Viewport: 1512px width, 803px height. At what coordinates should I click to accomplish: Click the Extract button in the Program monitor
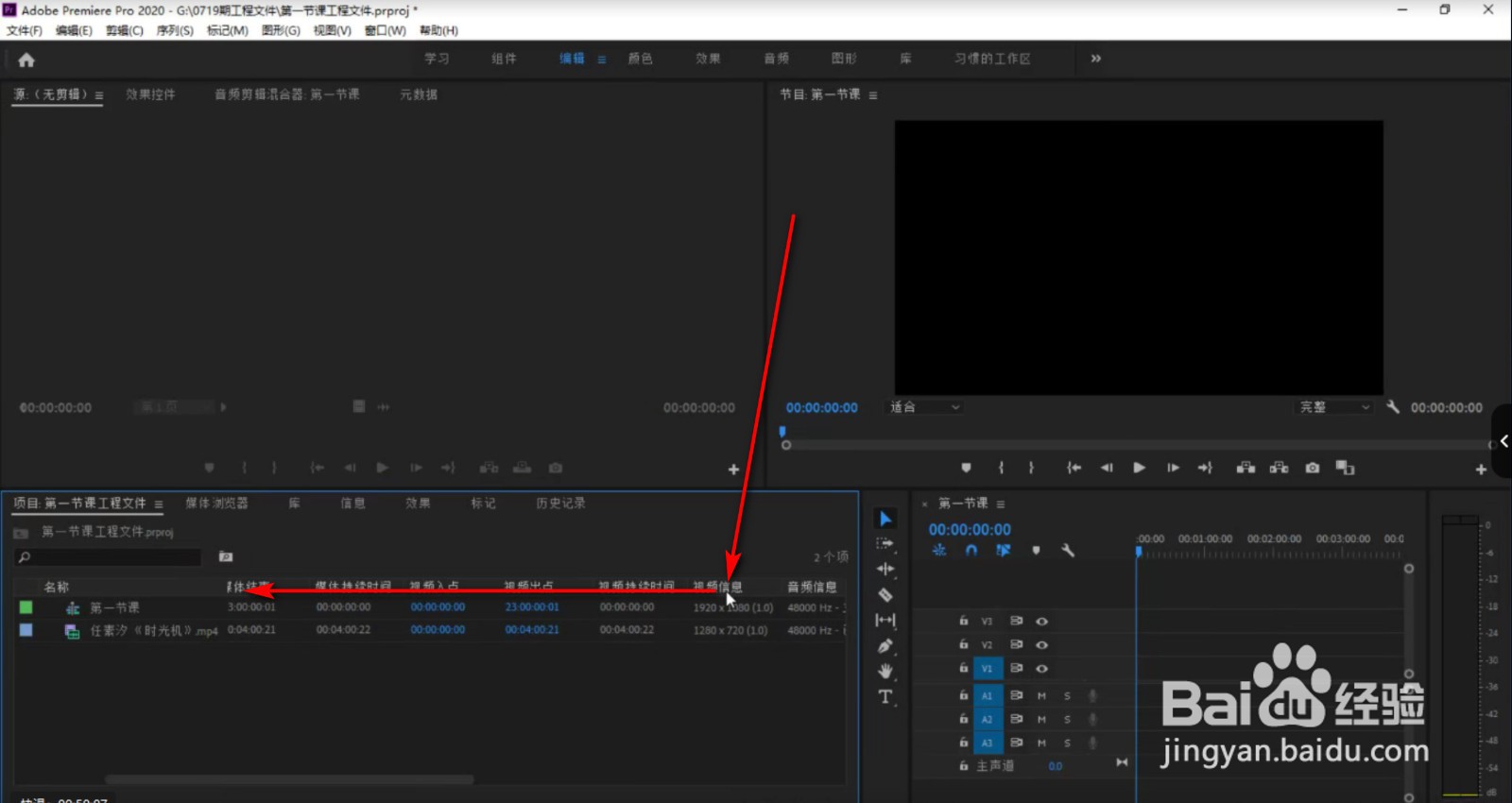1279,468
